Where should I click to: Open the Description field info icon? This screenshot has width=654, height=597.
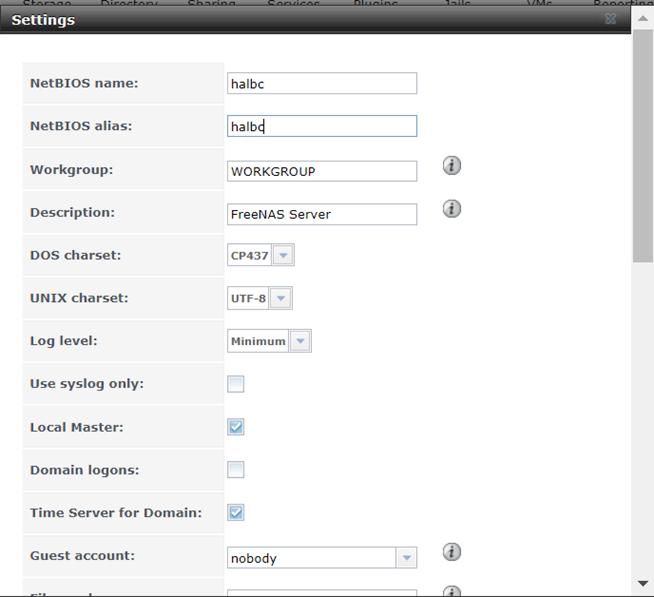coord(452,209)
